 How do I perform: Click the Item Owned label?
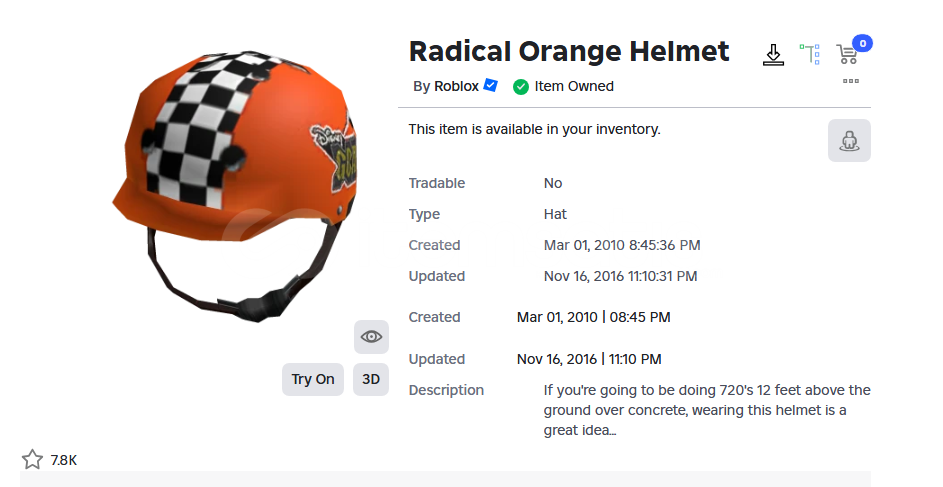[x=574, y=86]
